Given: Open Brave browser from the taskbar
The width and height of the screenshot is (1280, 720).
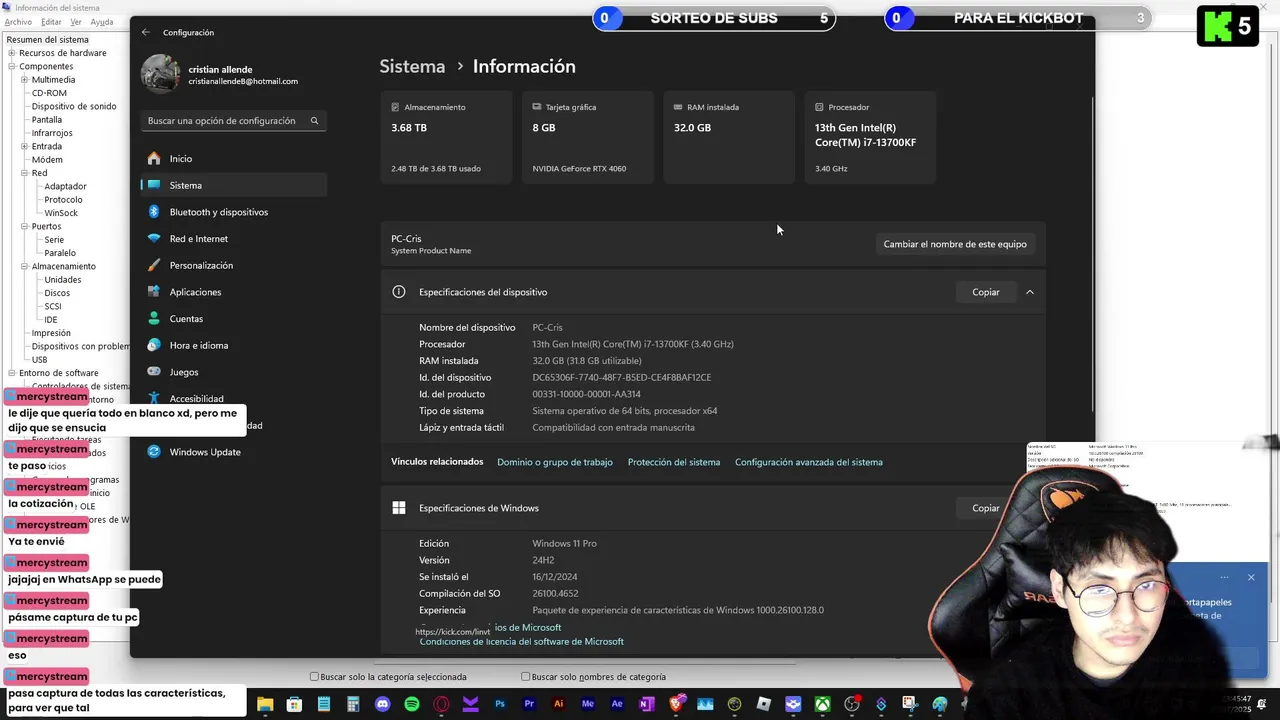Looking at the screenshot, I should point(676,705).
